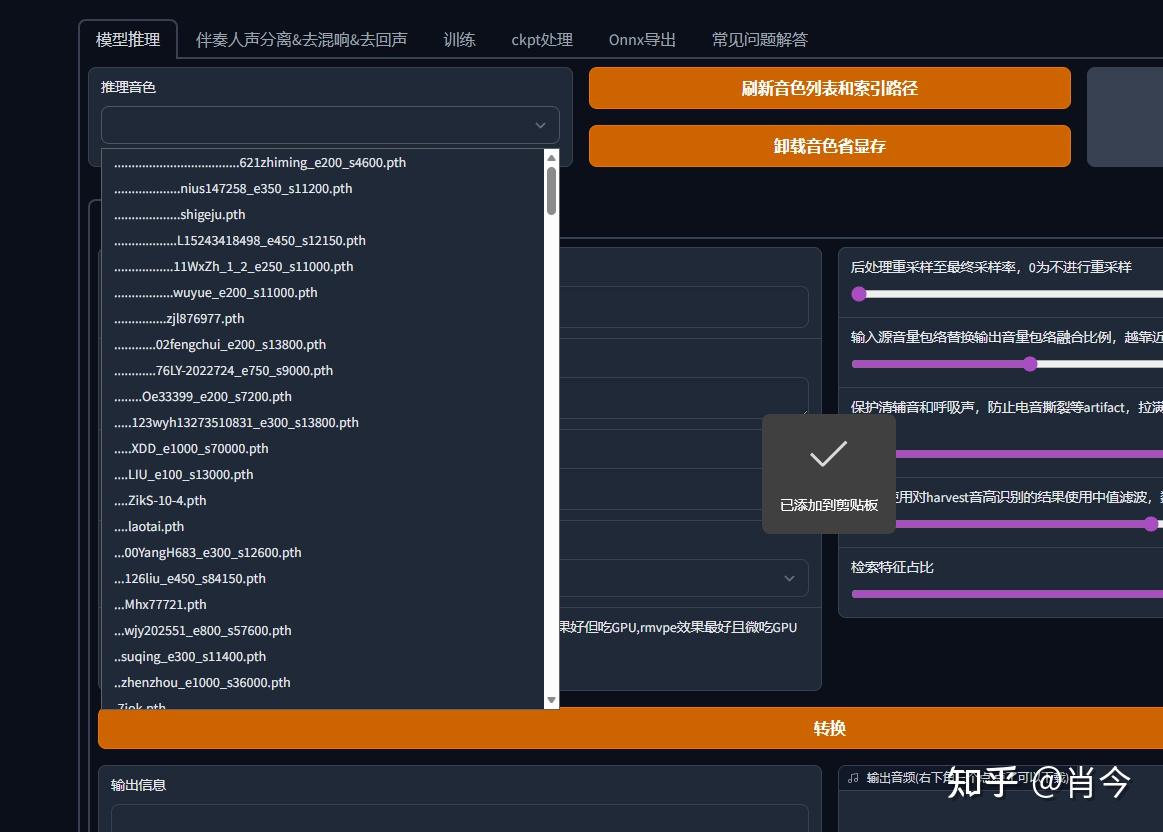Click 卸载音色省显存 button
This screenshot has height=832, width=1163.
(x=829, y=146)
